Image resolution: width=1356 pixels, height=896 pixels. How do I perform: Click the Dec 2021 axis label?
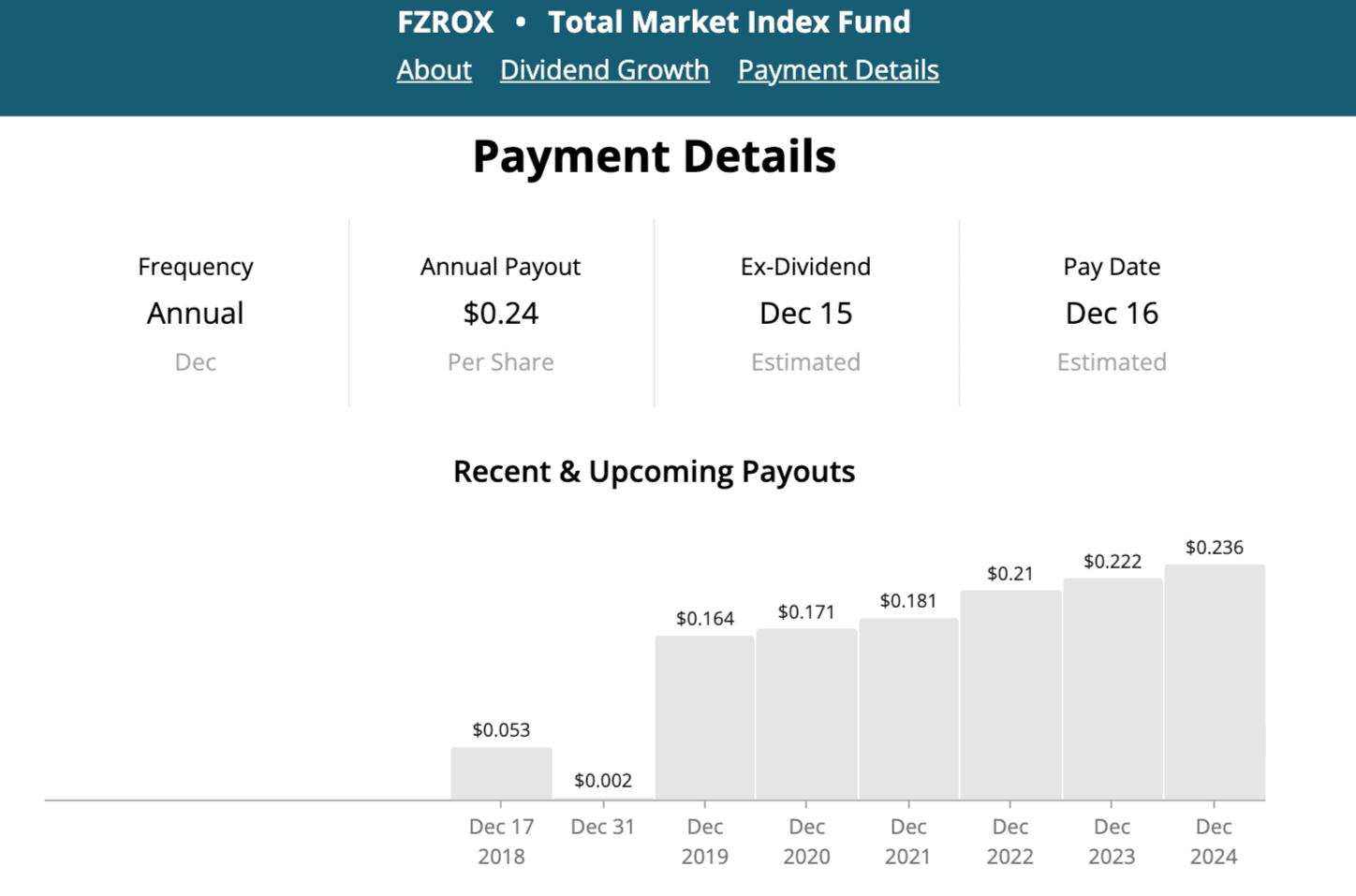click(x=908, y=842)
